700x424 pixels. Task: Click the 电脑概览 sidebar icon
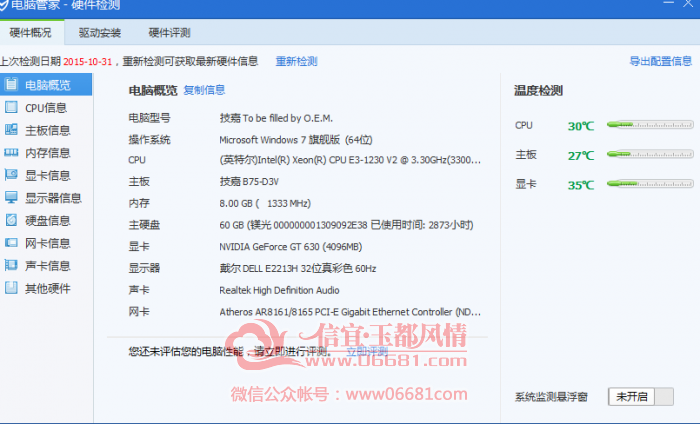click(11, 84)
